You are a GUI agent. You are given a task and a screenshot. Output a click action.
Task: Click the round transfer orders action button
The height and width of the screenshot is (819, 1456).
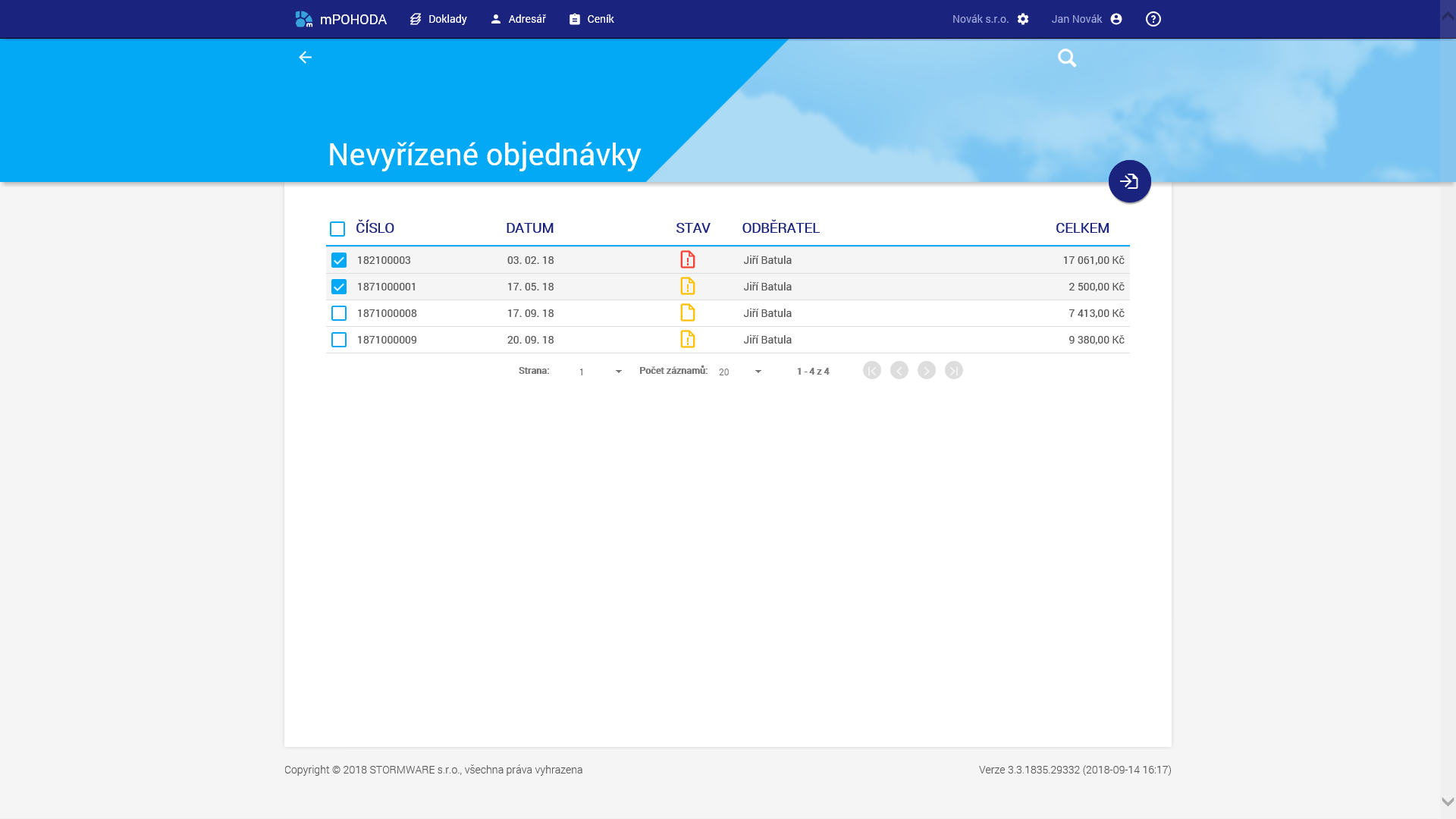1130,181
